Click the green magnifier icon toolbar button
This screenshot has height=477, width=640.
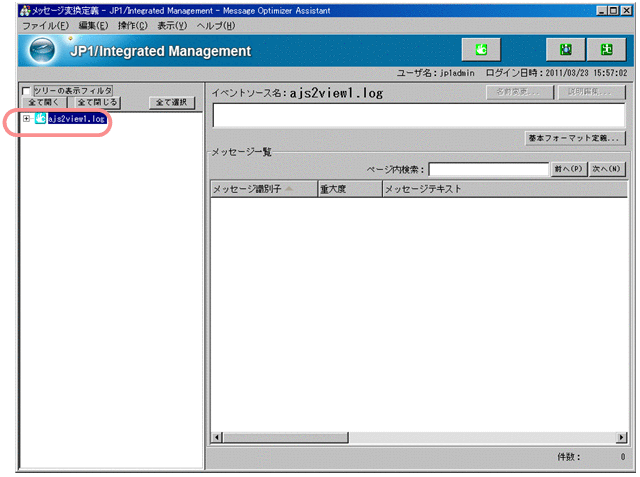(x=565, y=50)
